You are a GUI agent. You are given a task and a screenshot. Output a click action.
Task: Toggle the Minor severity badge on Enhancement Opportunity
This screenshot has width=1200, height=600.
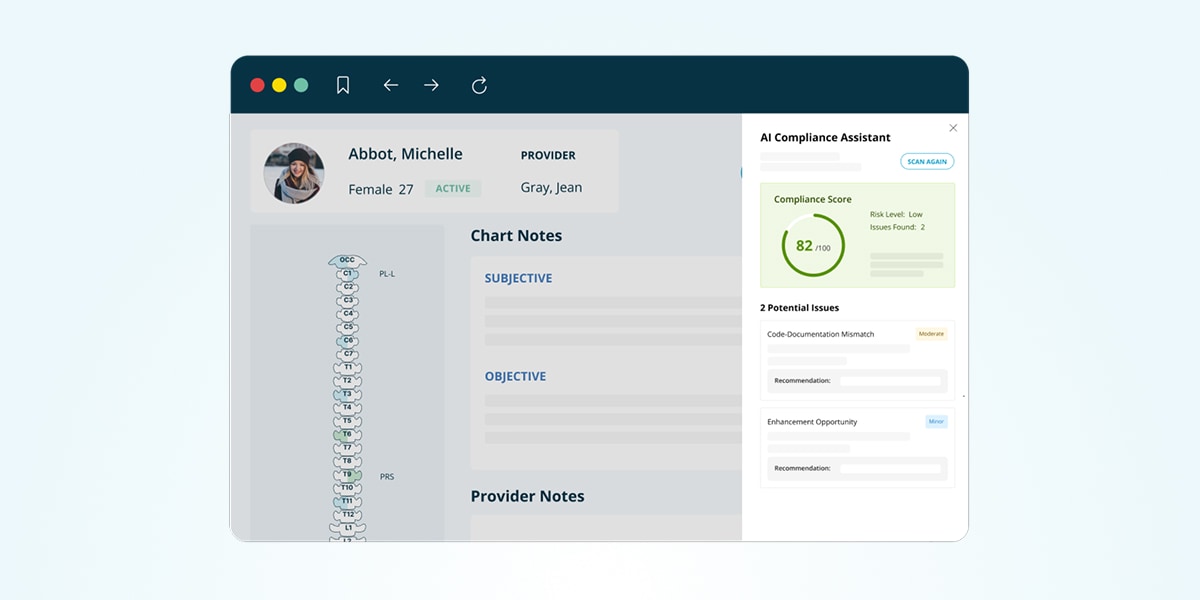point(936,421)
